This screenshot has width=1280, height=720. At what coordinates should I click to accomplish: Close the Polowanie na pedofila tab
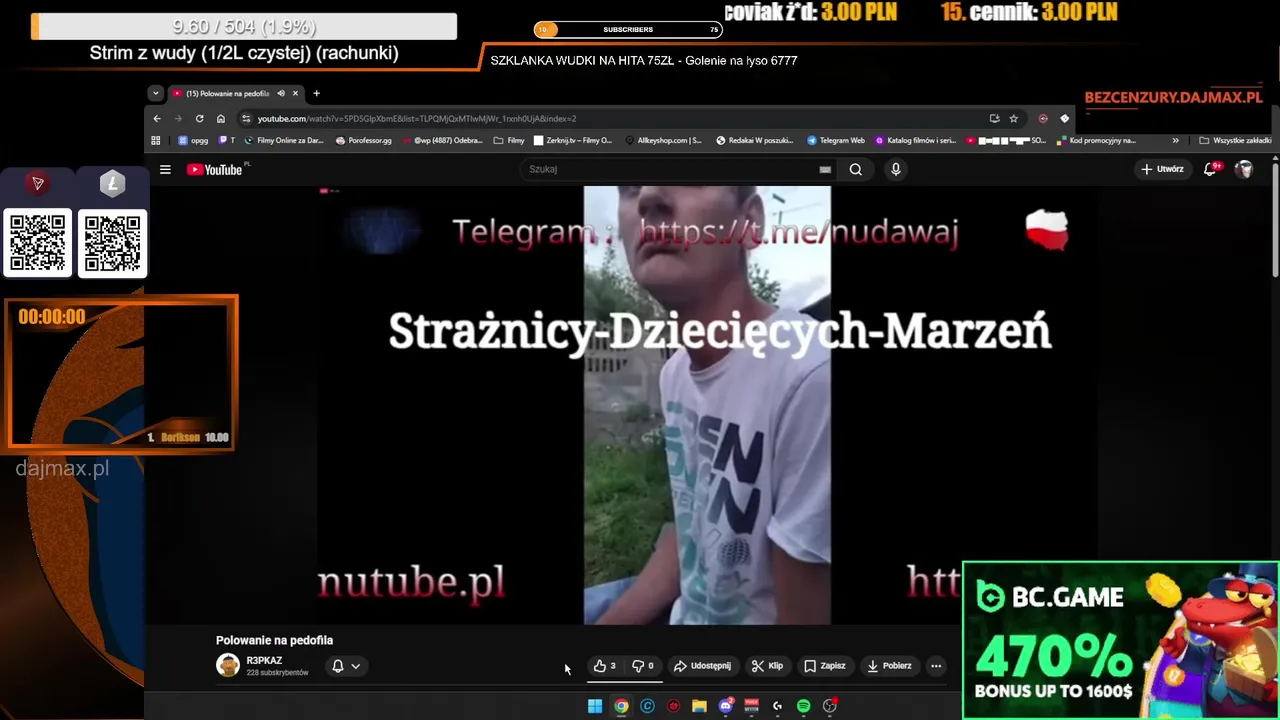(x=295, y=93)
